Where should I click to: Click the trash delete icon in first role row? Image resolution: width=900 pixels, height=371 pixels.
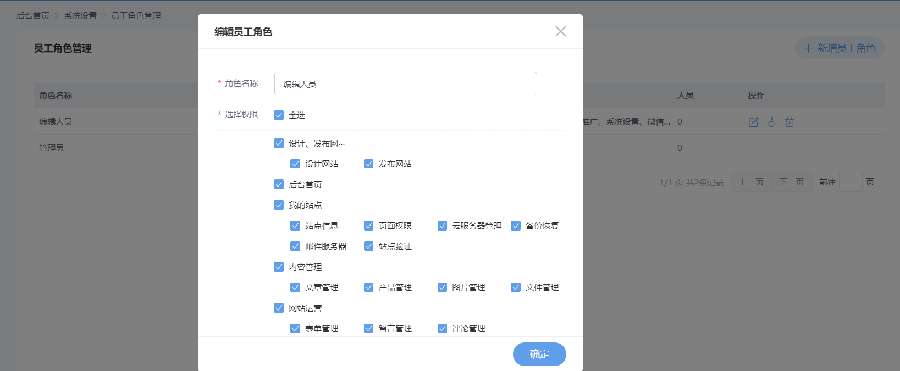point(789,122)
